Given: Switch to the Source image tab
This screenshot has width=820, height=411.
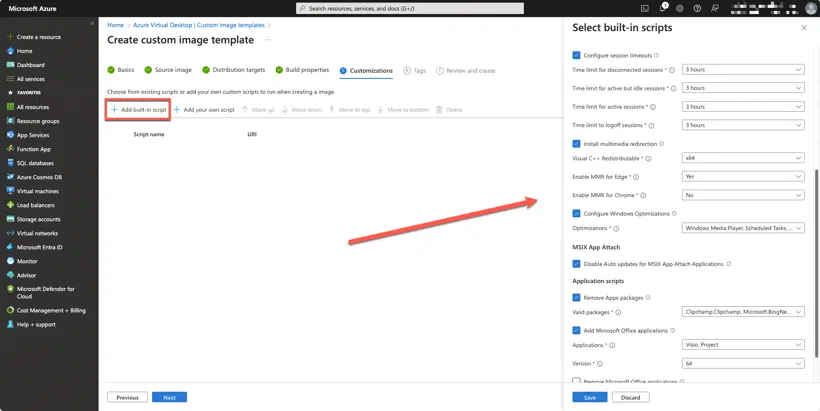Looking at the screenshot, I should tap(168, 70).
